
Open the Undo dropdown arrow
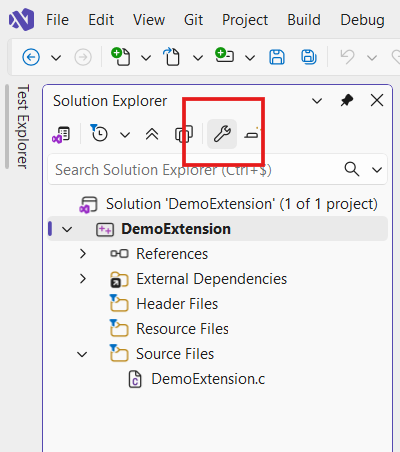click(372, 58)
